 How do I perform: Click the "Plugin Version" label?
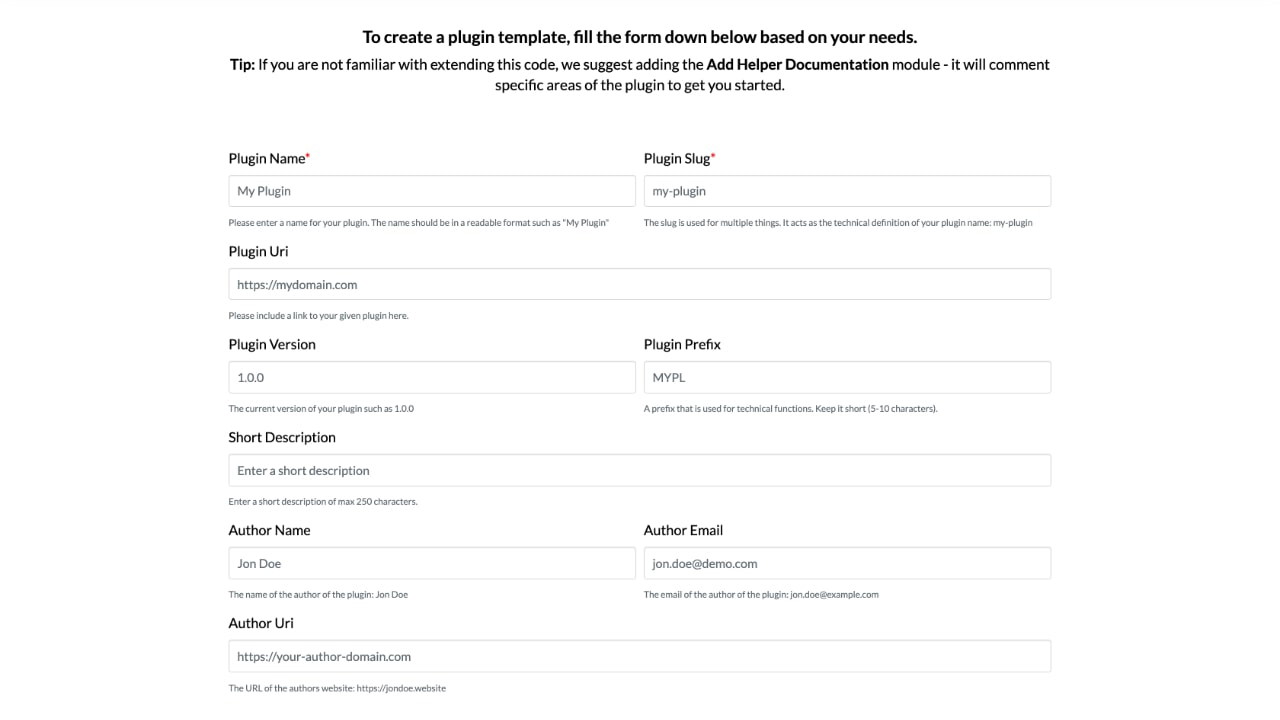click(272, 344)
